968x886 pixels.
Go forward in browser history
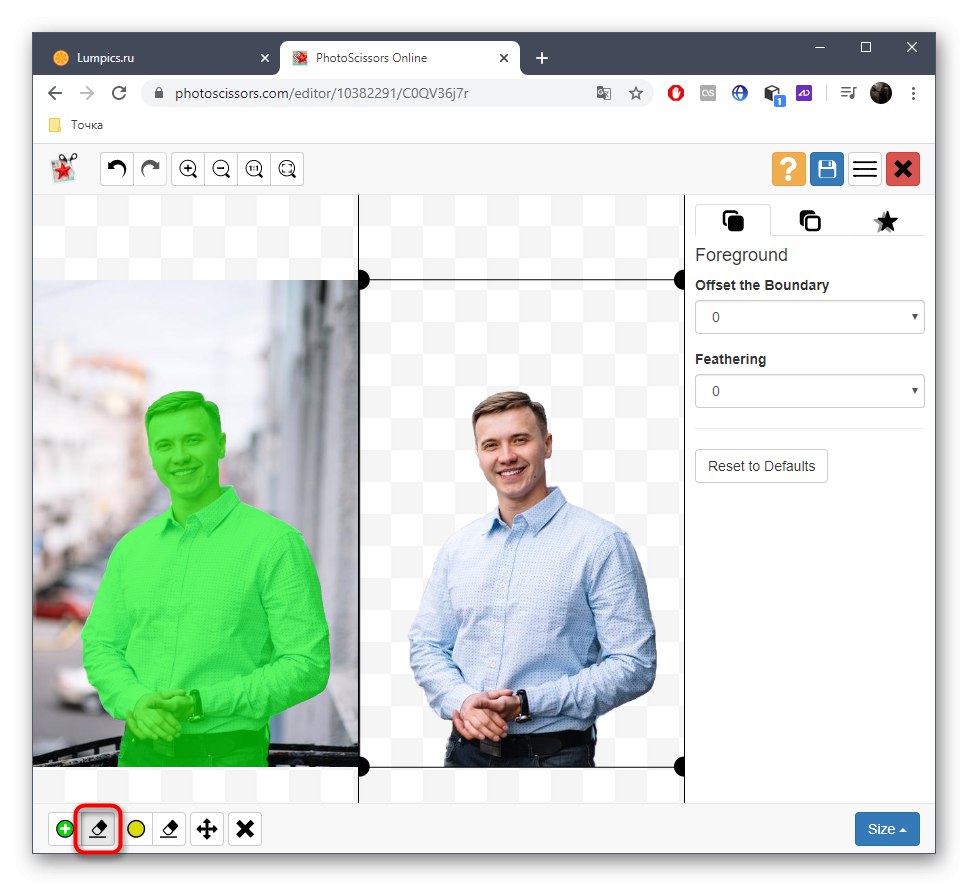(x=87, y=93)
